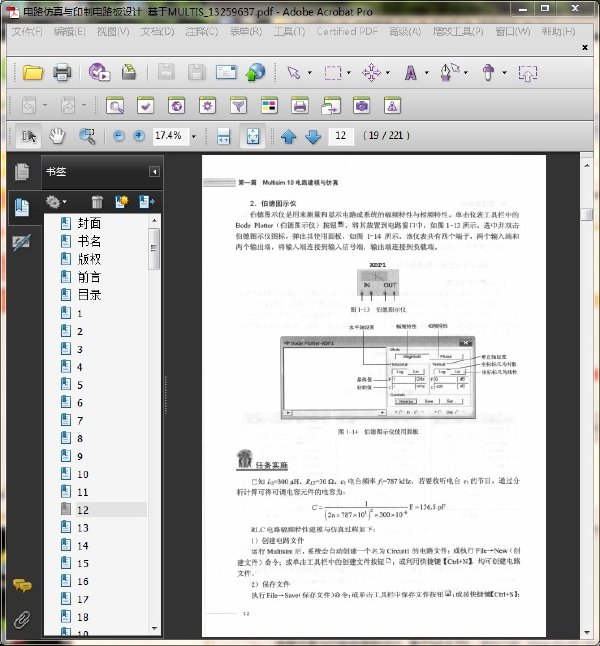This screenshot has width=600, height=646.
Task: Click the globe upload icon
Action: point(255,72)
